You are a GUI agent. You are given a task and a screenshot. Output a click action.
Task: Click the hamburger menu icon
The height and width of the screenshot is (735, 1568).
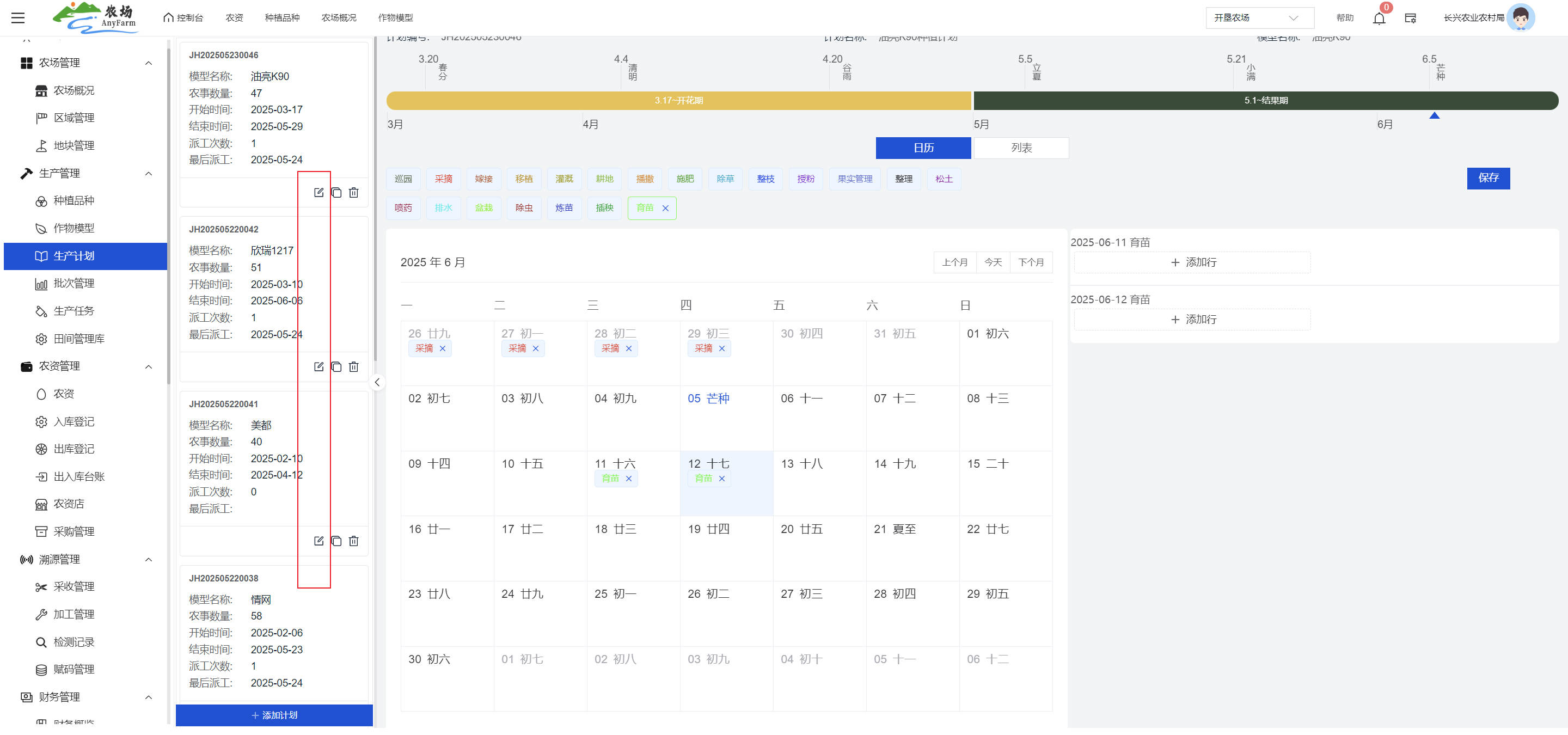pos(19,17)
